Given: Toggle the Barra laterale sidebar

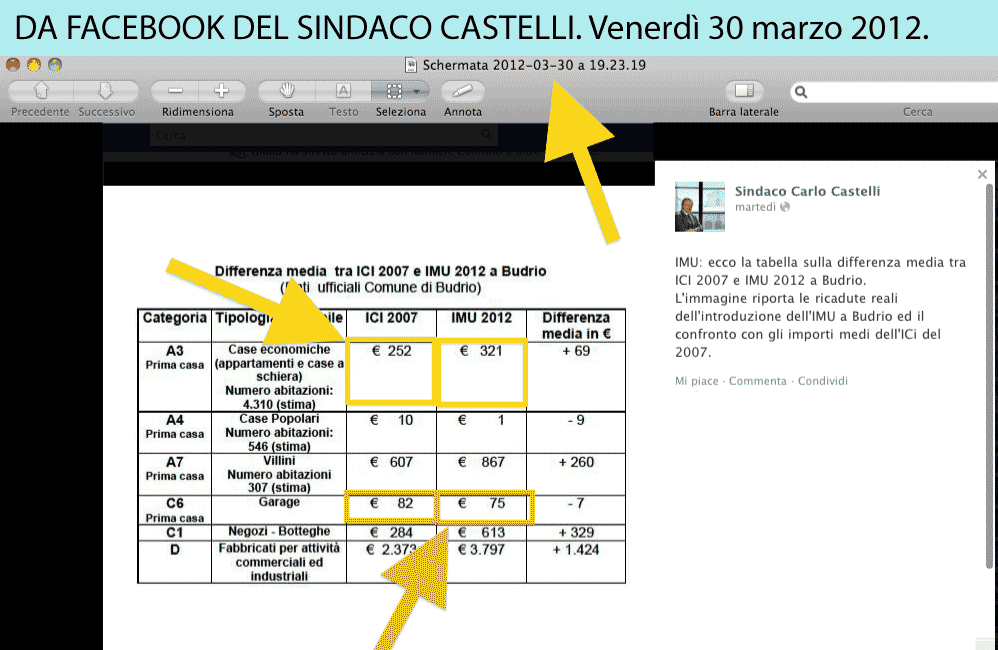Looking at the screenshot, I should (744, 91).
